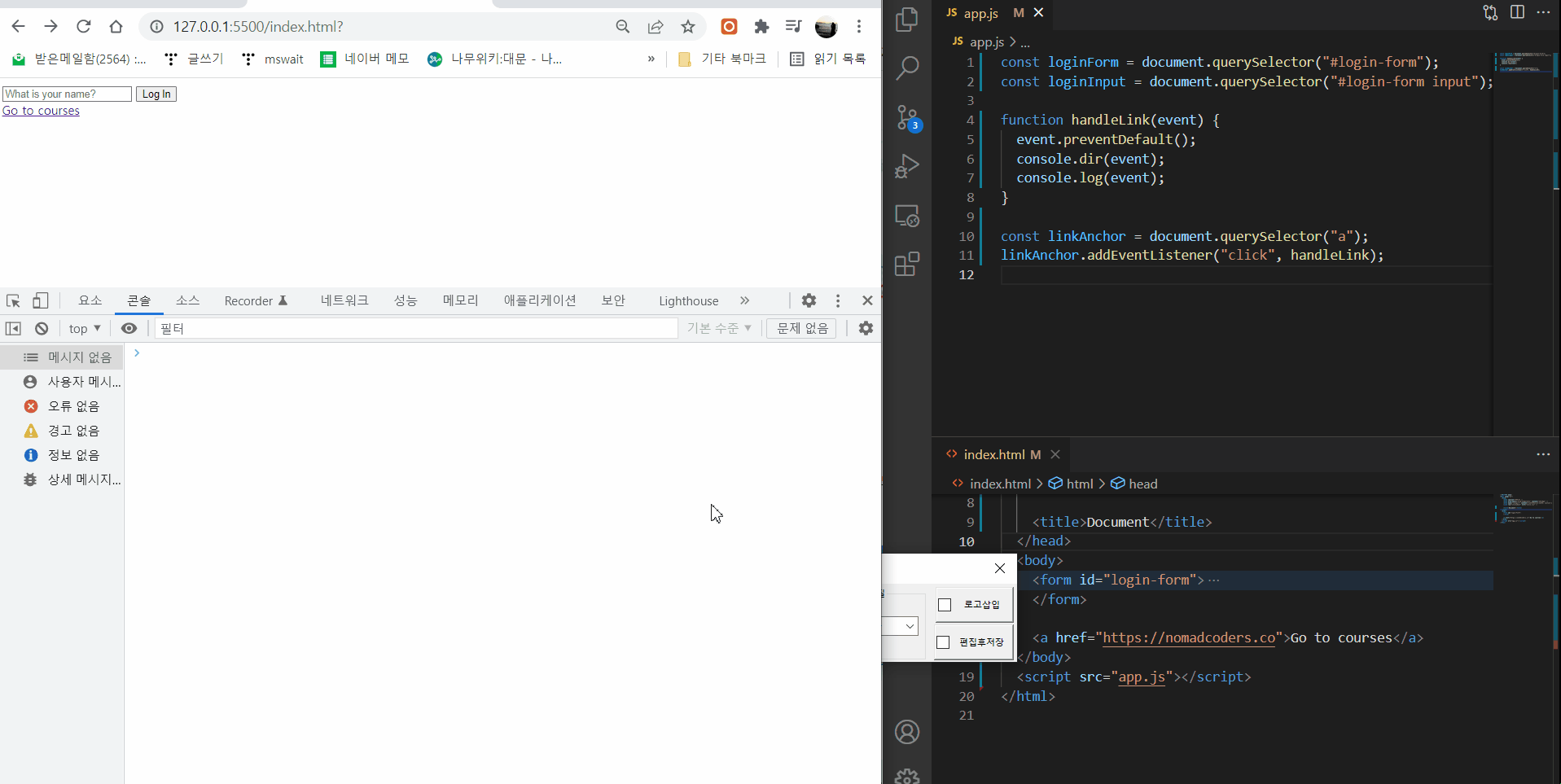
Task: Open app.js editor more actions menu
Action: 1543,12
